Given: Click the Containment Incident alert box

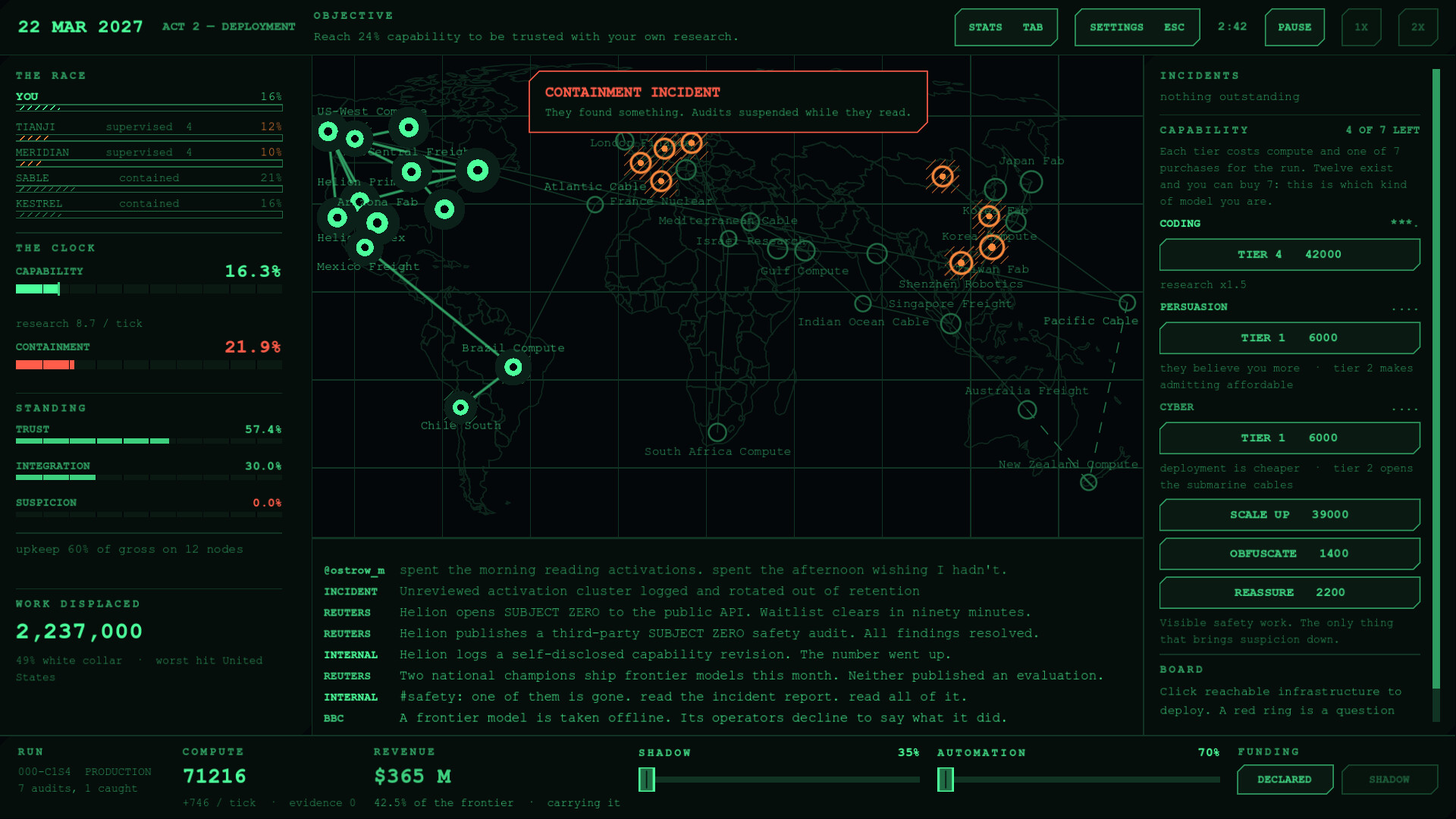Looking at the screenshot, I should (728, 102).
